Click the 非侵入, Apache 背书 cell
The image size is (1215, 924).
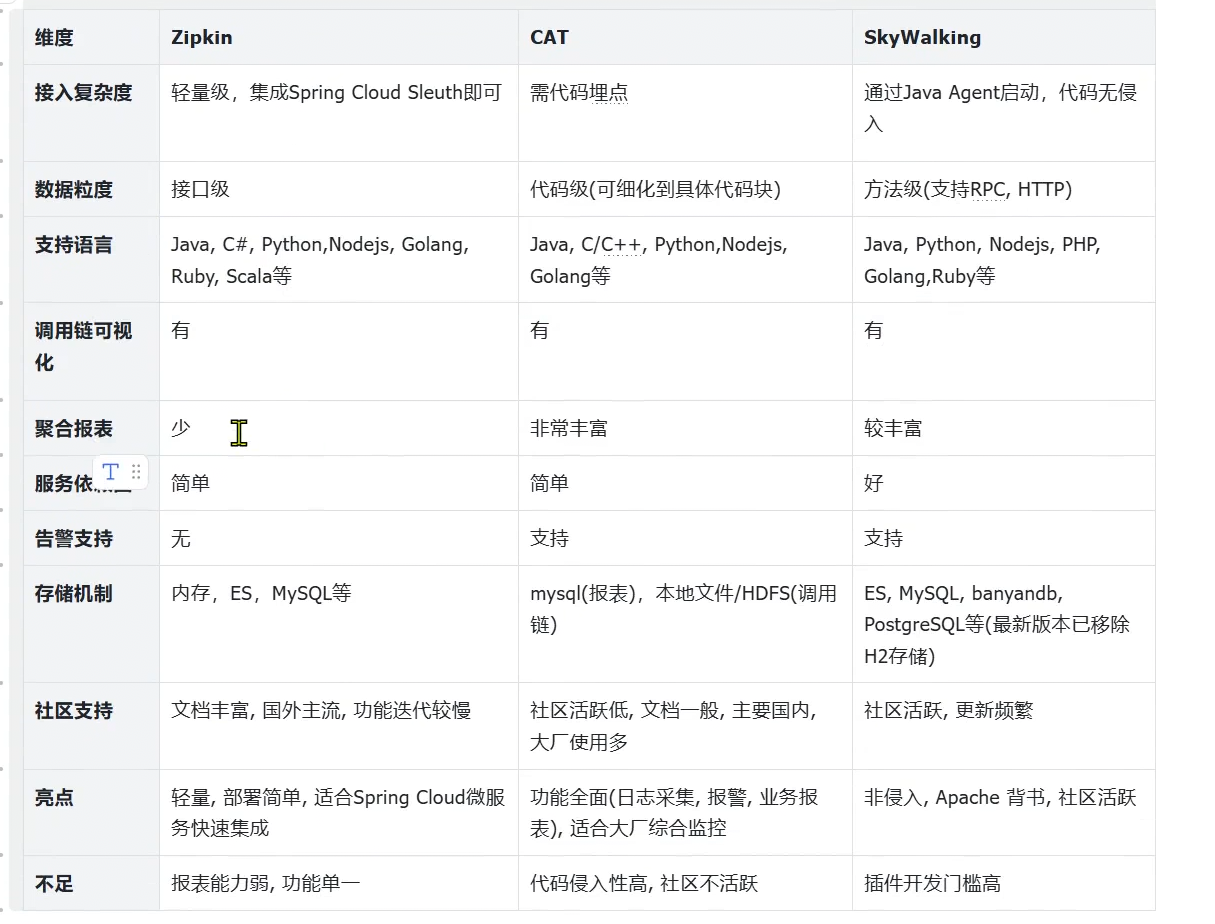(1004, 812)
